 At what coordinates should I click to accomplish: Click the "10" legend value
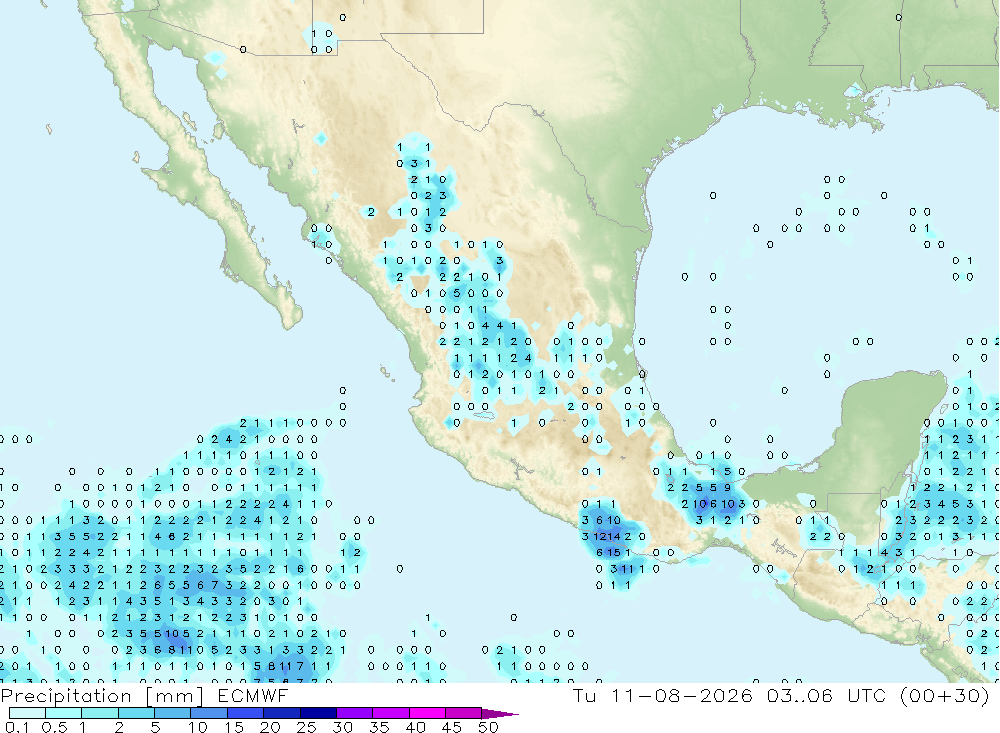(x=198, y=727)
